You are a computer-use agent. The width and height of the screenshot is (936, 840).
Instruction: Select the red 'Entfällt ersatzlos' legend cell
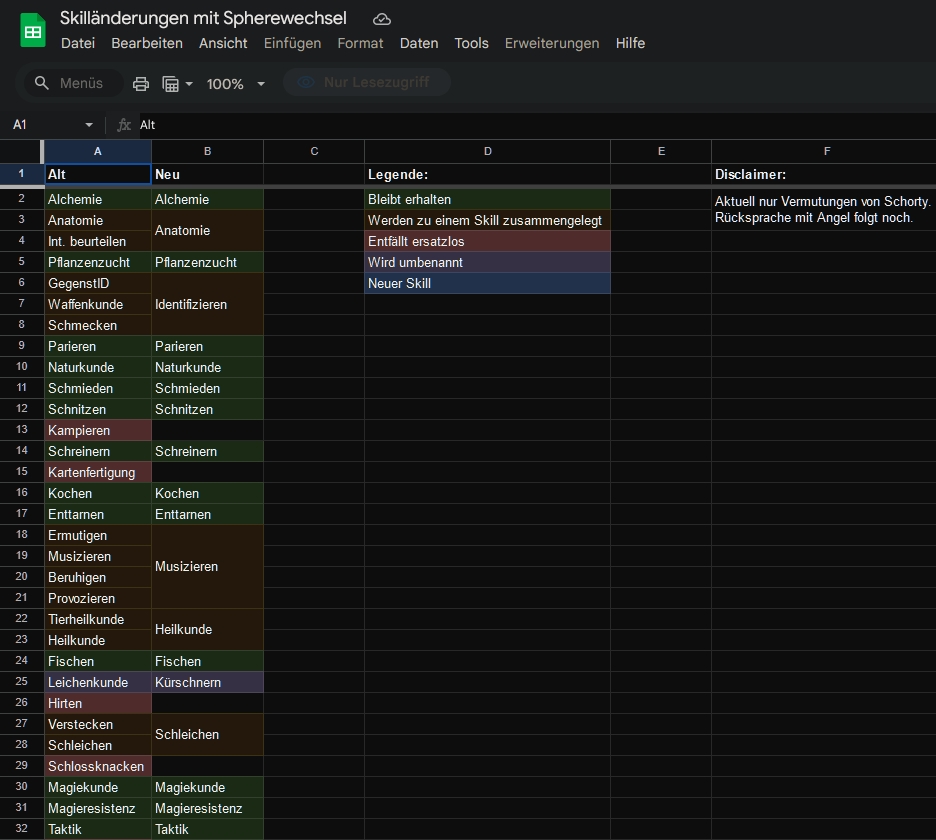(487, 241)
